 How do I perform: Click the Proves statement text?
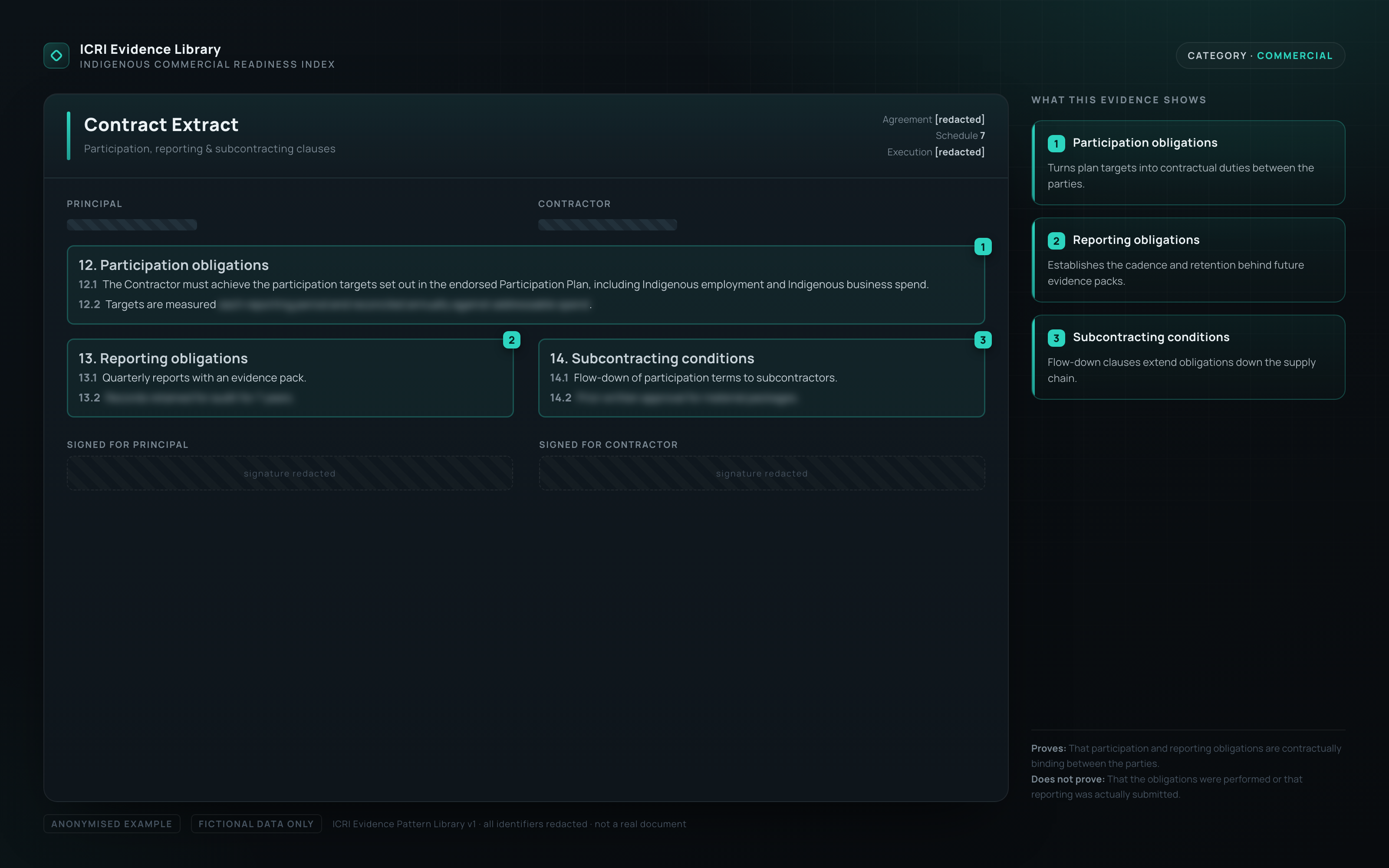[1186, 756]
